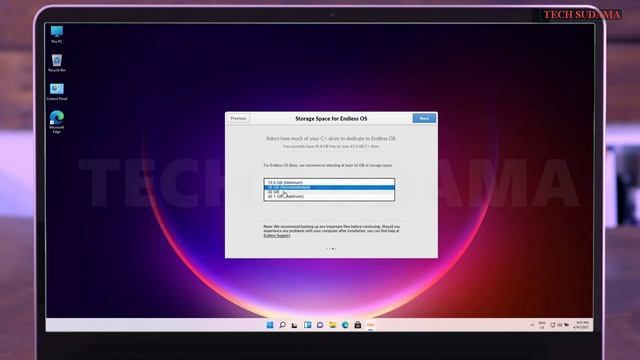
Task: Open Microsoft Store from the taskbar
Action: tap(358, 325)
